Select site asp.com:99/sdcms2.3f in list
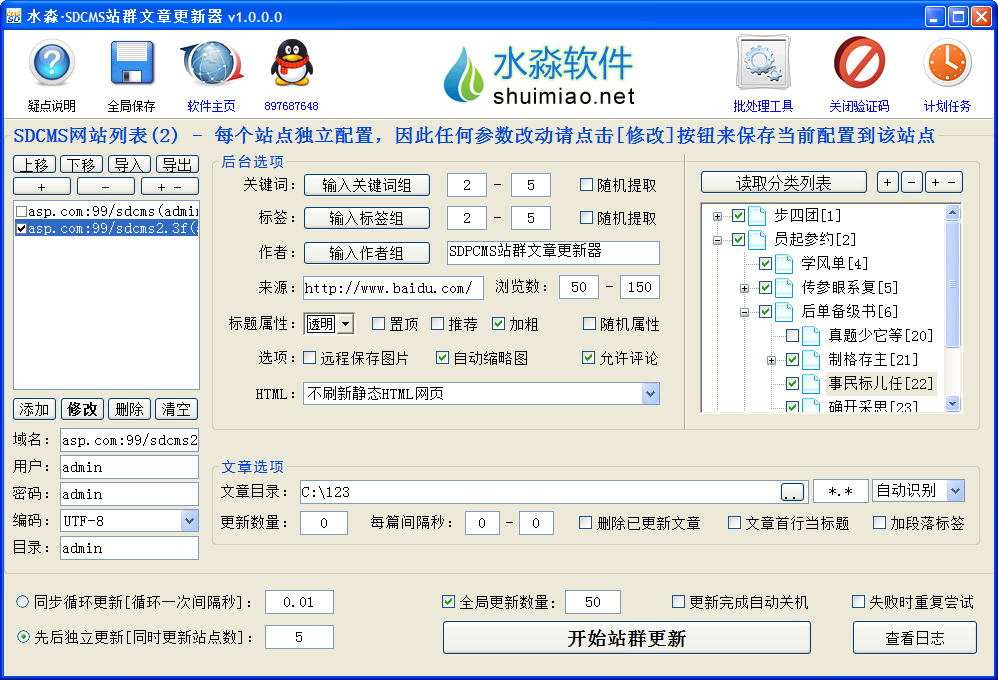The image size is (998, 680). 107,228
